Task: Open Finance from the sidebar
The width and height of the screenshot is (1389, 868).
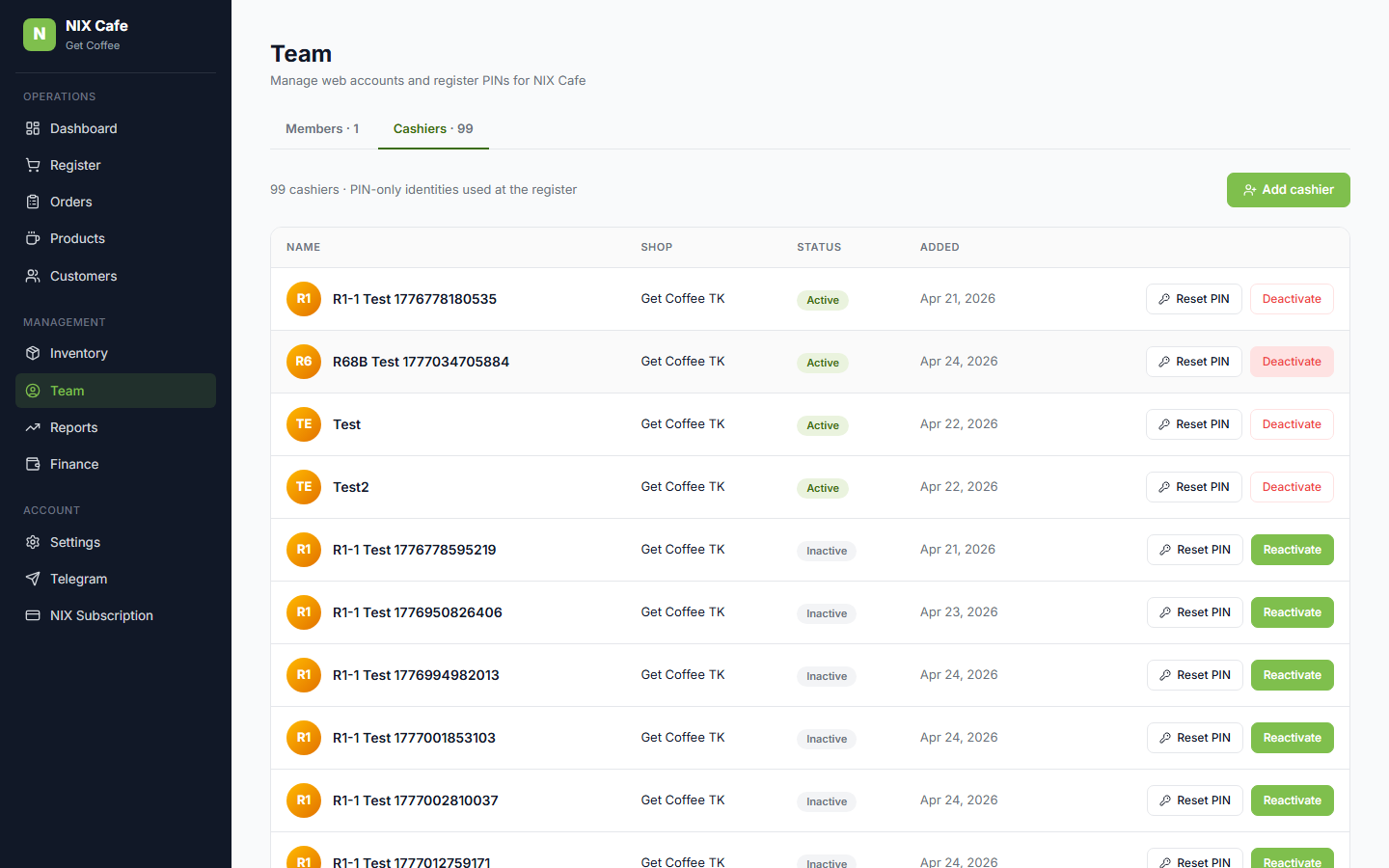Action: coord(74,464)
